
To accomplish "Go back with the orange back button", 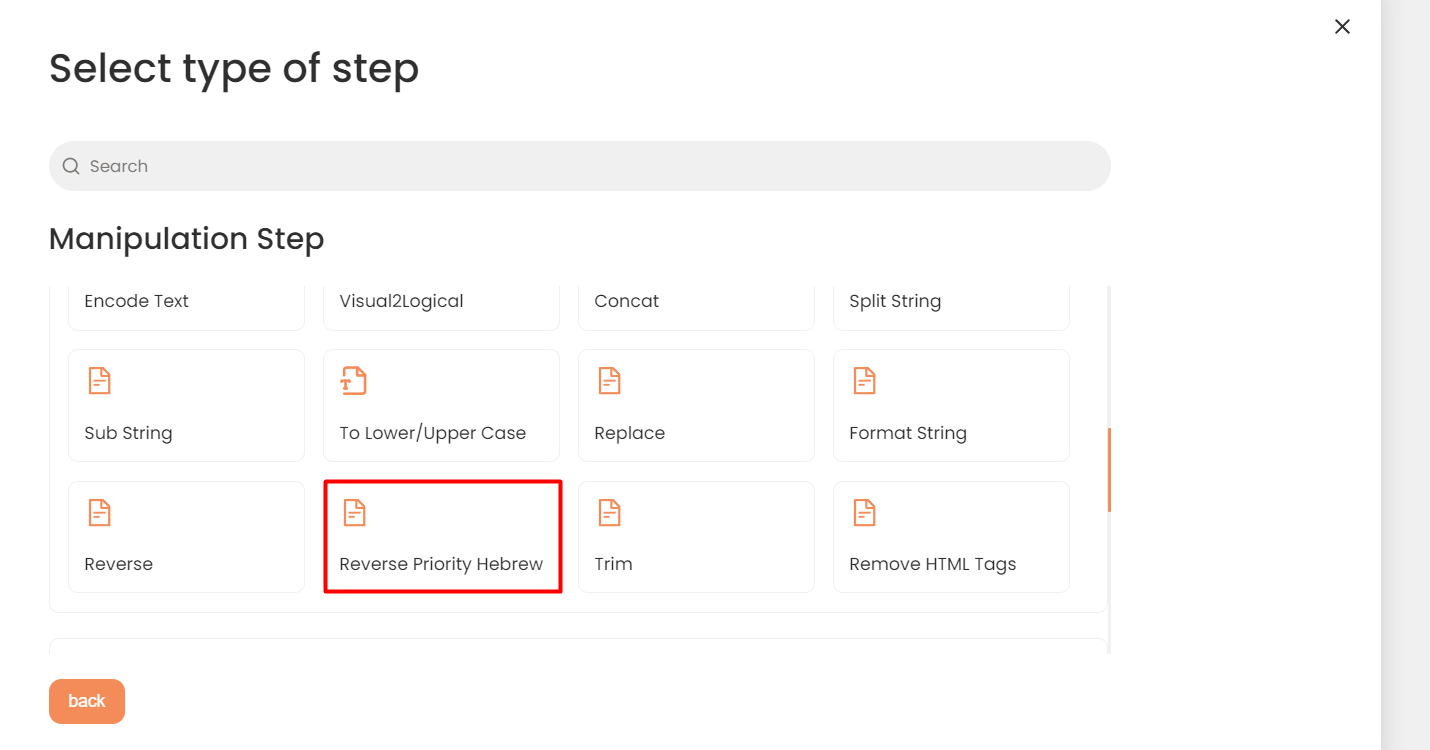I will coord(87,701).
